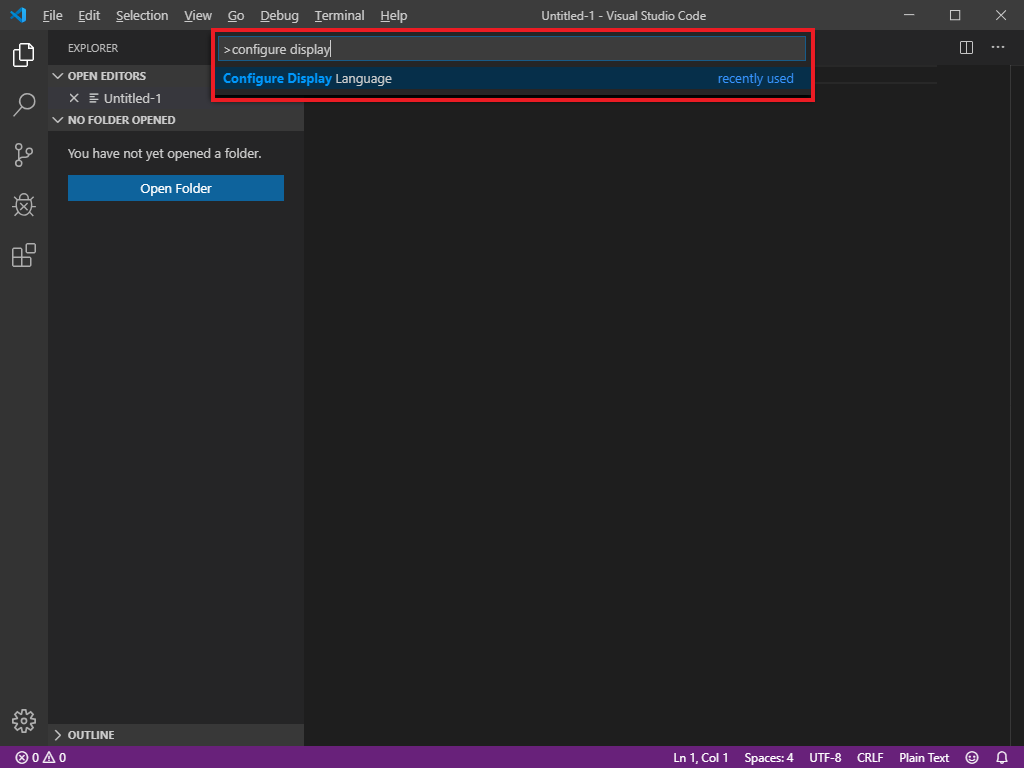1024x768 pixels.
Task: Close the Visual Studio Code window
Action: (x=1000, y=15)
